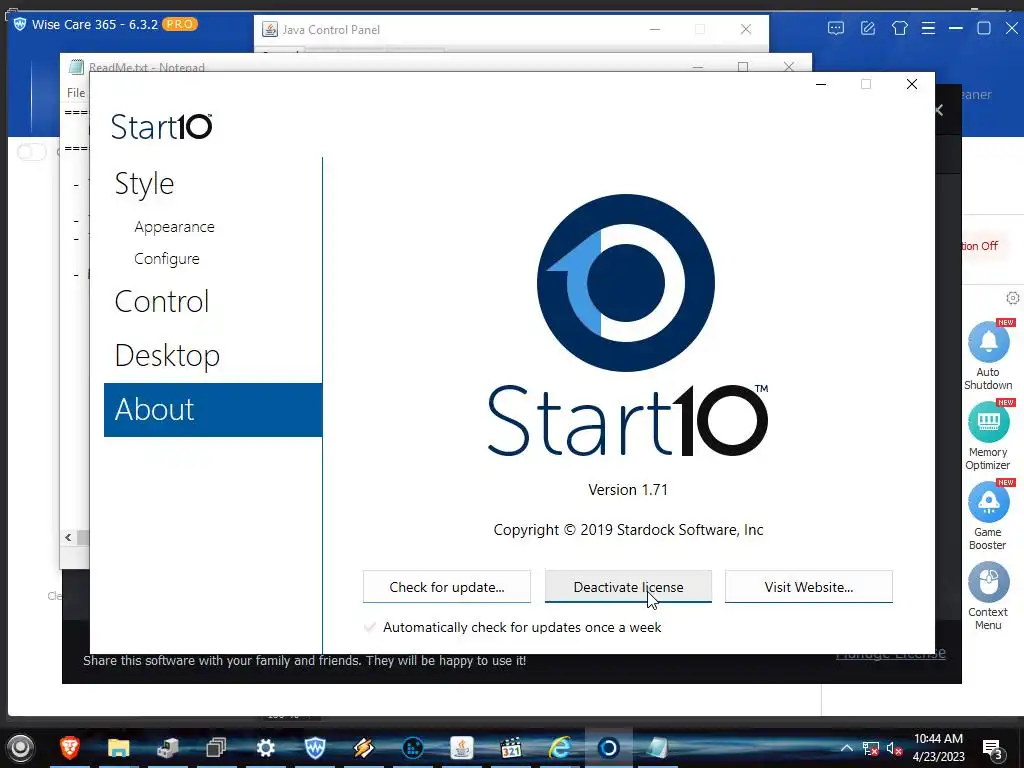Open the Winamp lightning bolt taskbar icon
Screen dimensions: 1024x768
[364, 747]
